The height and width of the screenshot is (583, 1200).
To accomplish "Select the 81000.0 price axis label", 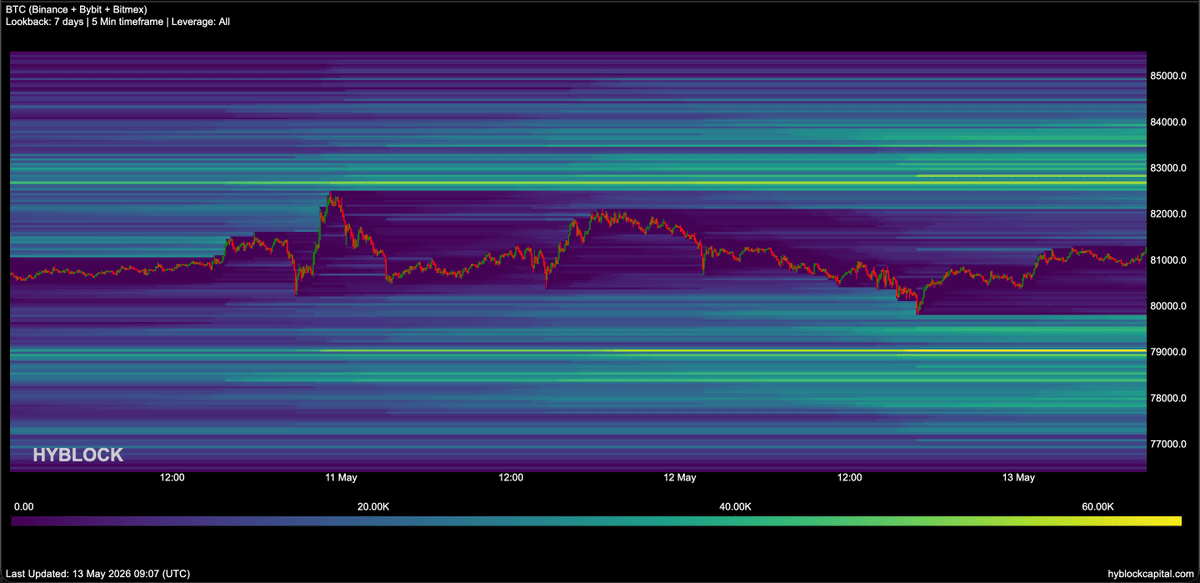I will (x=1169, y=260).
